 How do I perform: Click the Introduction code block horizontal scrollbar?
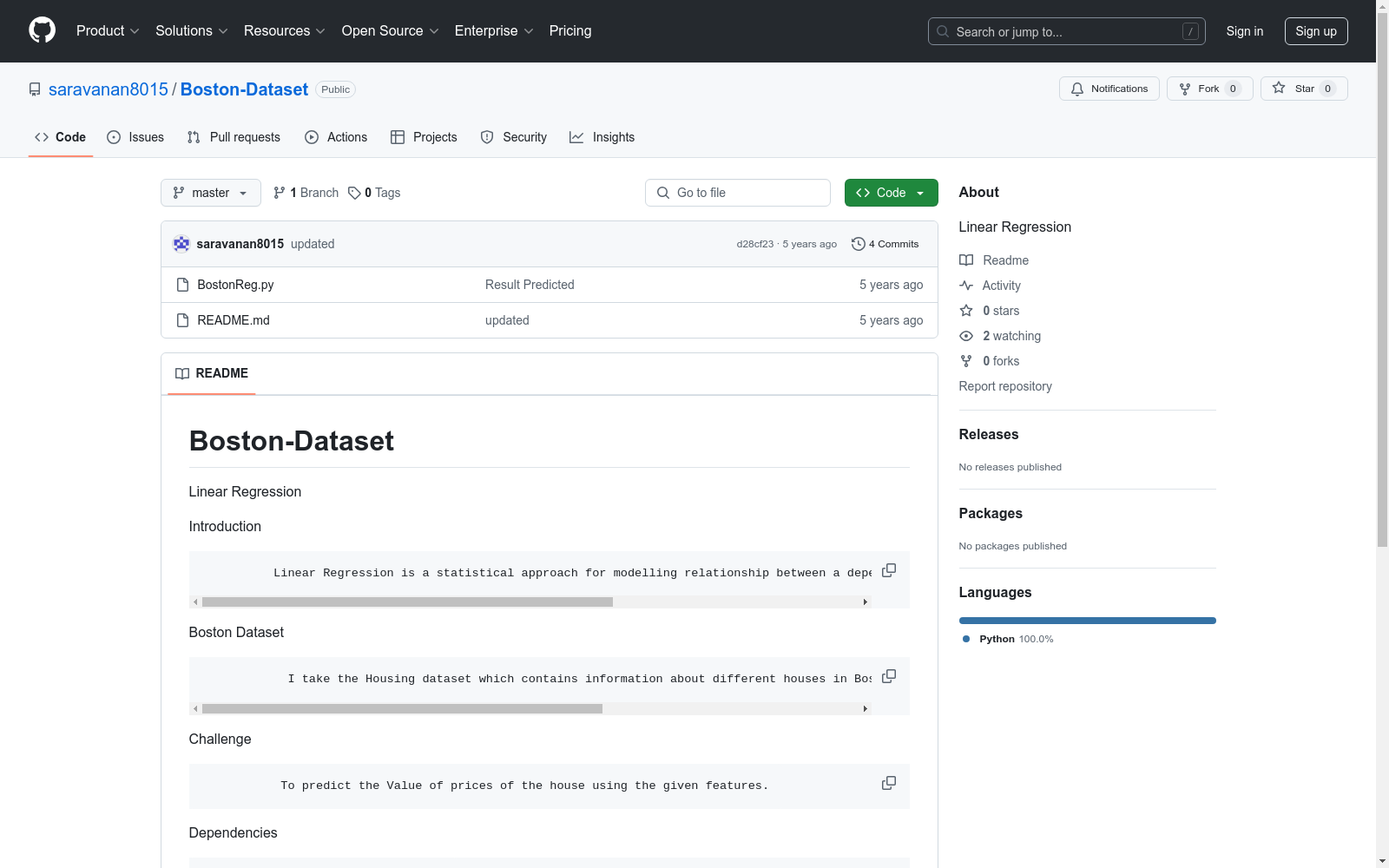[x=407, y=602]
